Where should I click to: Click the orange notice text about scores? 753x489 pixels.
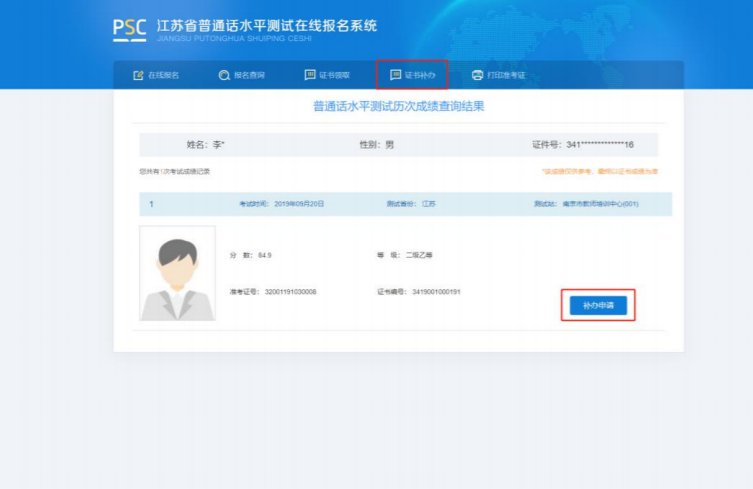click(x=599, y=171)
